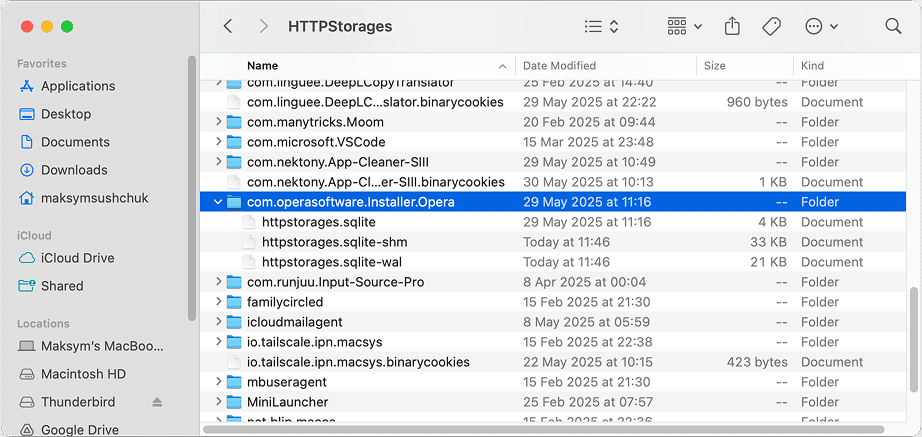
Task: Click the familycircled folder icon
Action: coord(235,302)
